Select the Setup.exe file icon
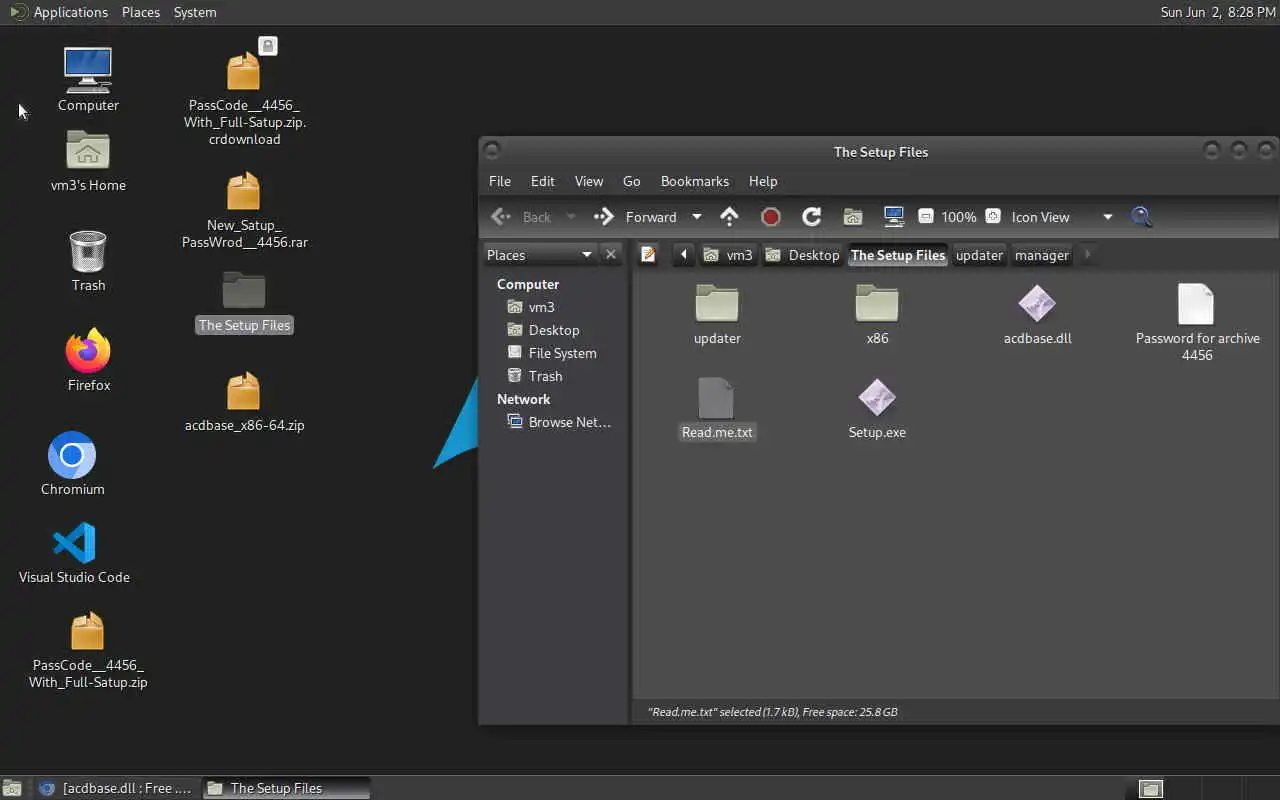Screen dimensions: 1280x800 [877, 398]
